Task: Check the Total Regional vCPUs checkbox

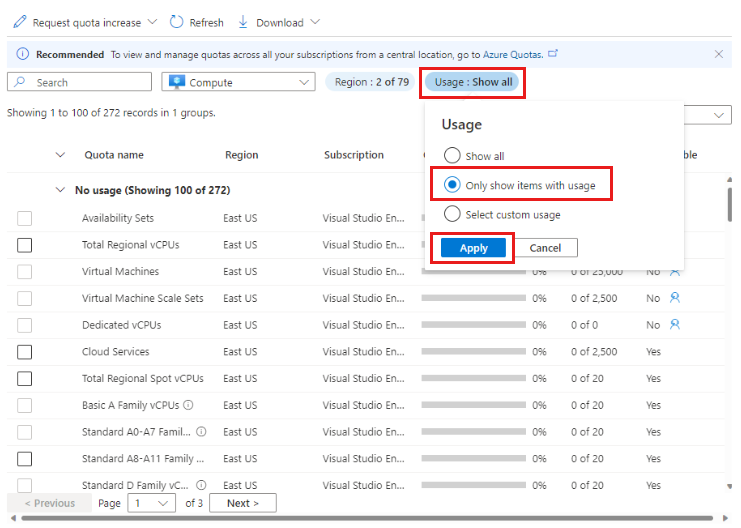Action: [x=25, y=245]
